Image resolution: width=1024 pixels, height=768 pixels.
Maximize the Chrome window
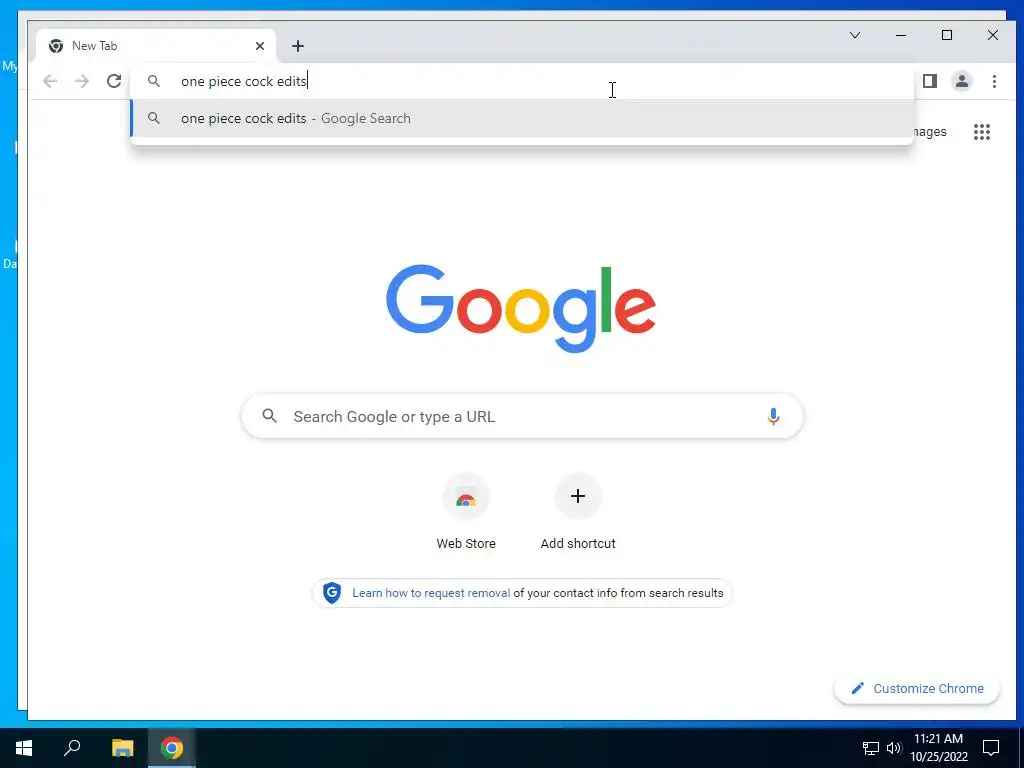coord(947,35)
